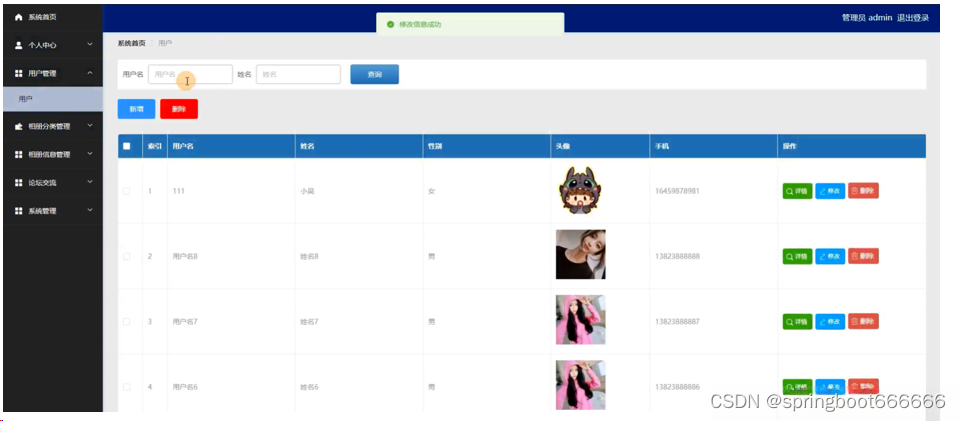Image resolution: width=961 pixels, height=421 pixels.
Task: Open the 相册分类管理 sidebar menu
Action: [x=53, y=126]
